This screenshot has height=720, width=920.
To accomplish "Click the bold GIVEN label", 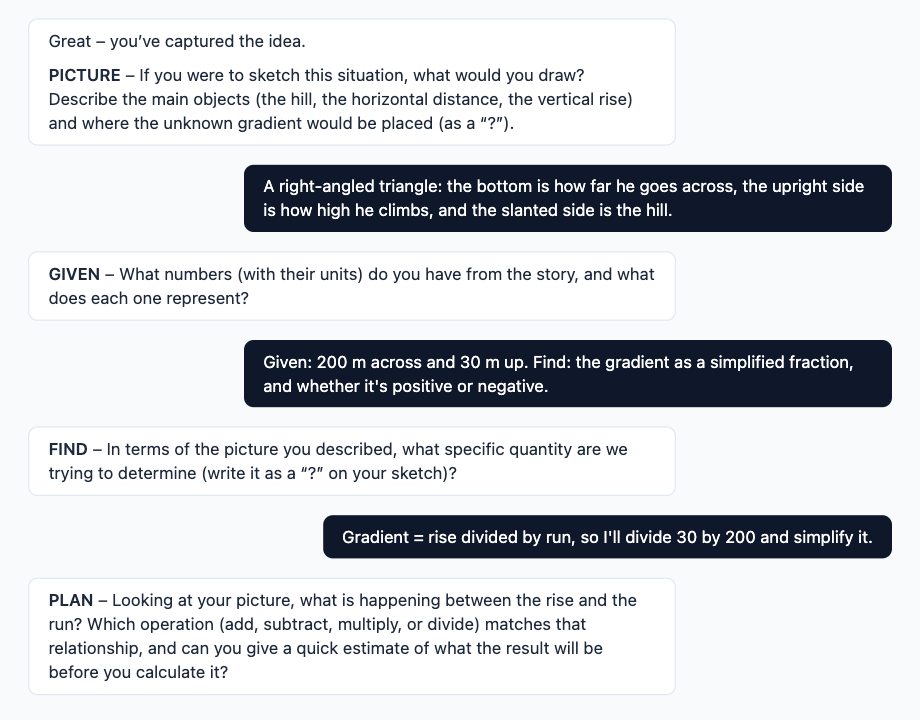I will point(74,275).
